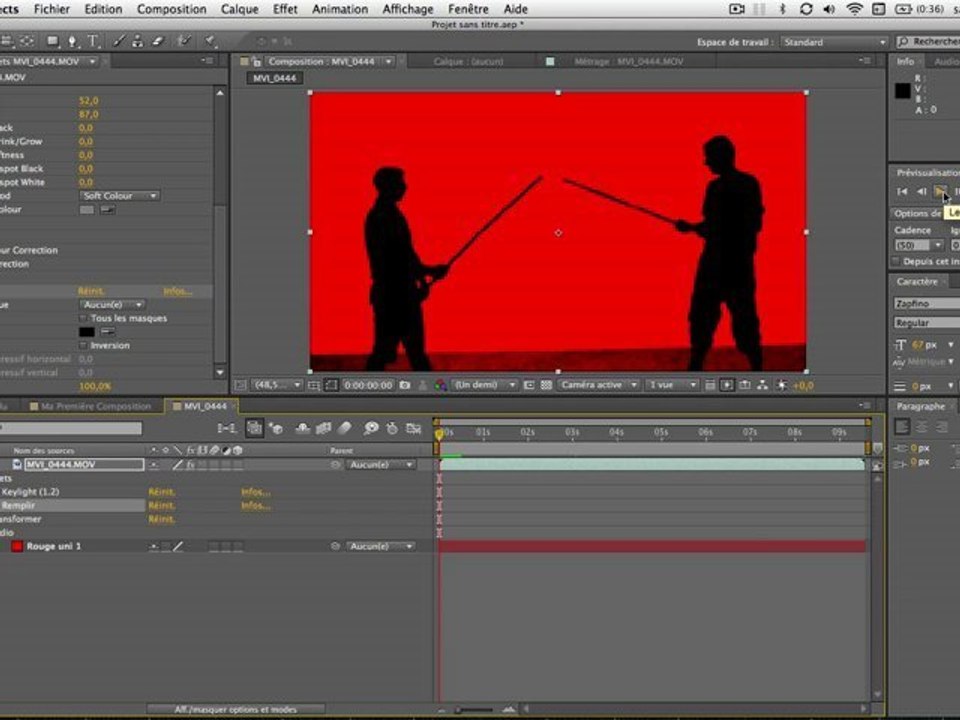Open the parent dropdown for MVI_0444.MOV
Screen dimensions: 960x720
[380, 465]
